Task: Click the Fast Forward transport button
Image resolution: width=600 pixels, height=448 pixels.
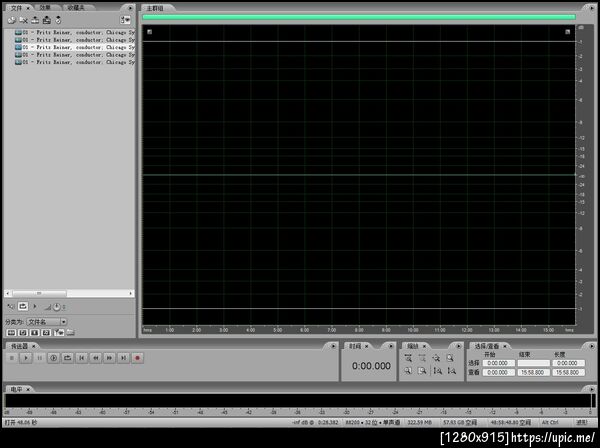Action: [109, 358]
